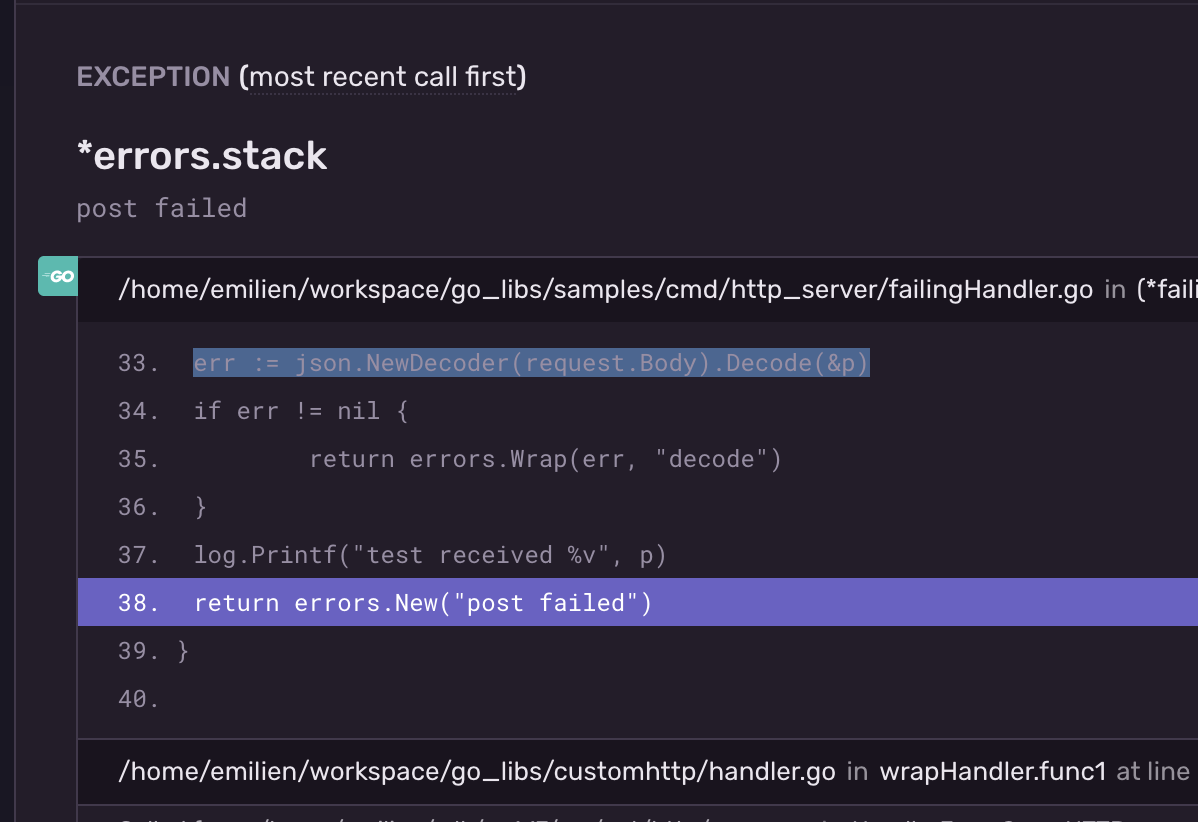Click "at line" text in handler.go frame
Viewport: 1198px width, 822px height.
tap(1153, 772)
